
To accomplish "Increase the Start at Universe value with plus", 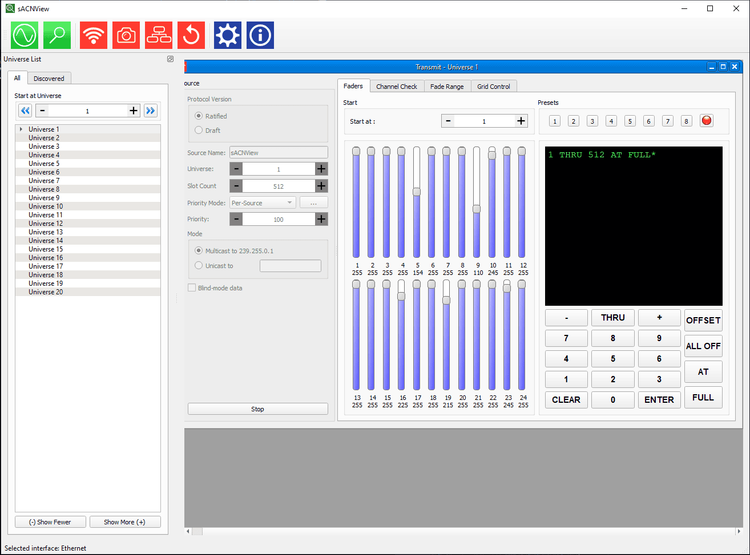I will 133,111.
